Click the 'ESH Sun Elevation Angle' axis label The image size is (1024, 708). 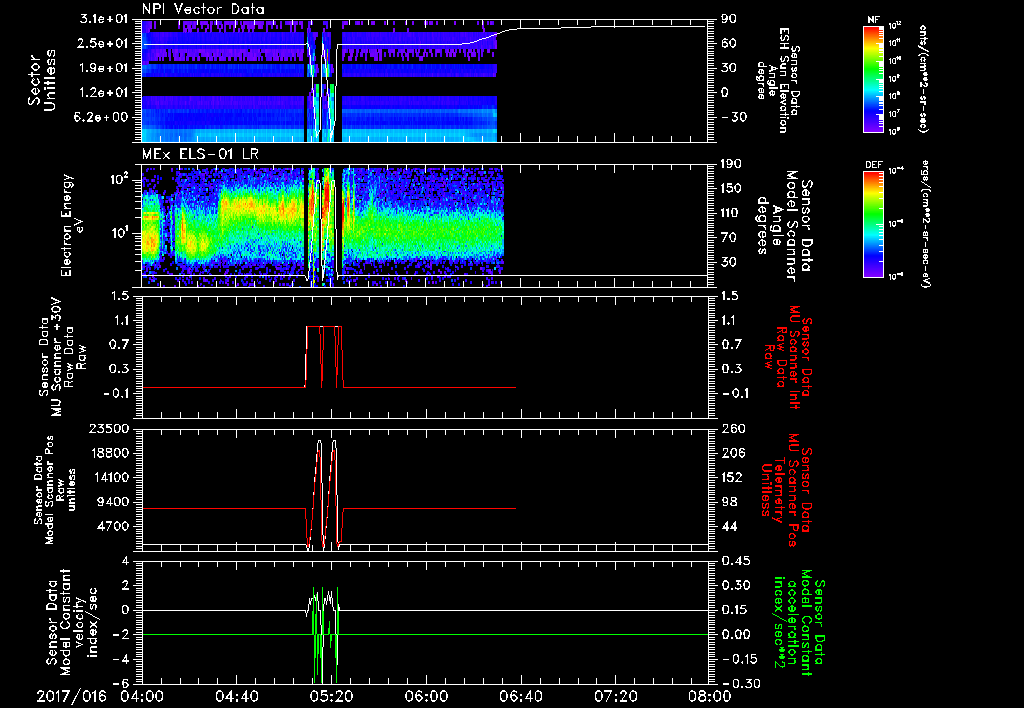(x=778, y=80)
